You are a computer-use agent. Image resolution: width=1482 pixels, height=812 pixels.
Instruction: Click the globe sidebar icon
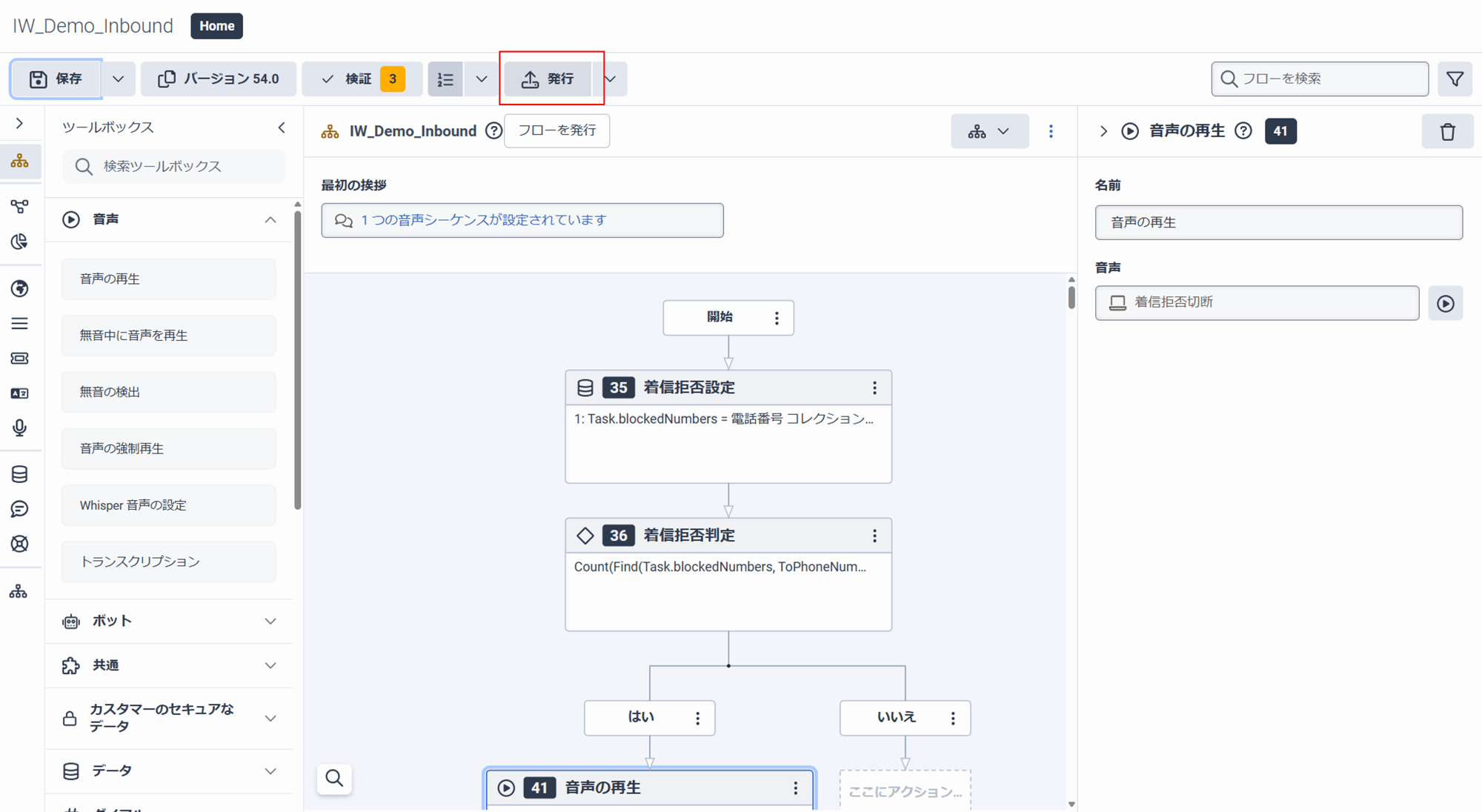coord(20,288)
